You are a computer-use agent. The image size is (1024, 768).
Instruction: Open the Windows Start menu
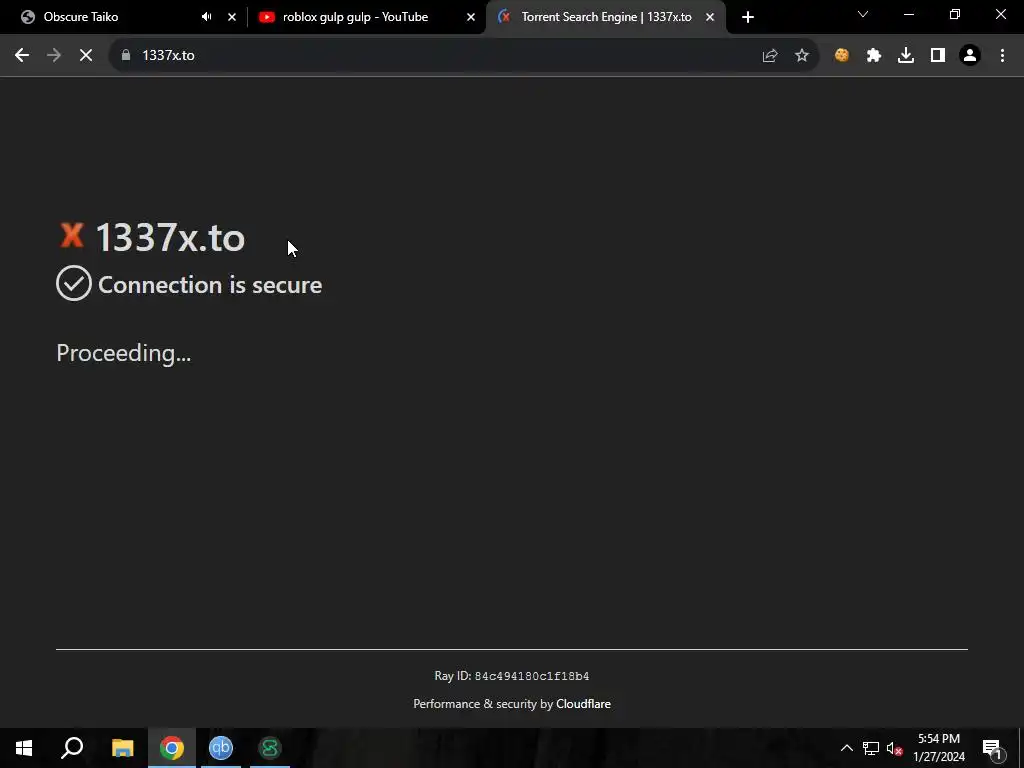click(x=24, y=748)
